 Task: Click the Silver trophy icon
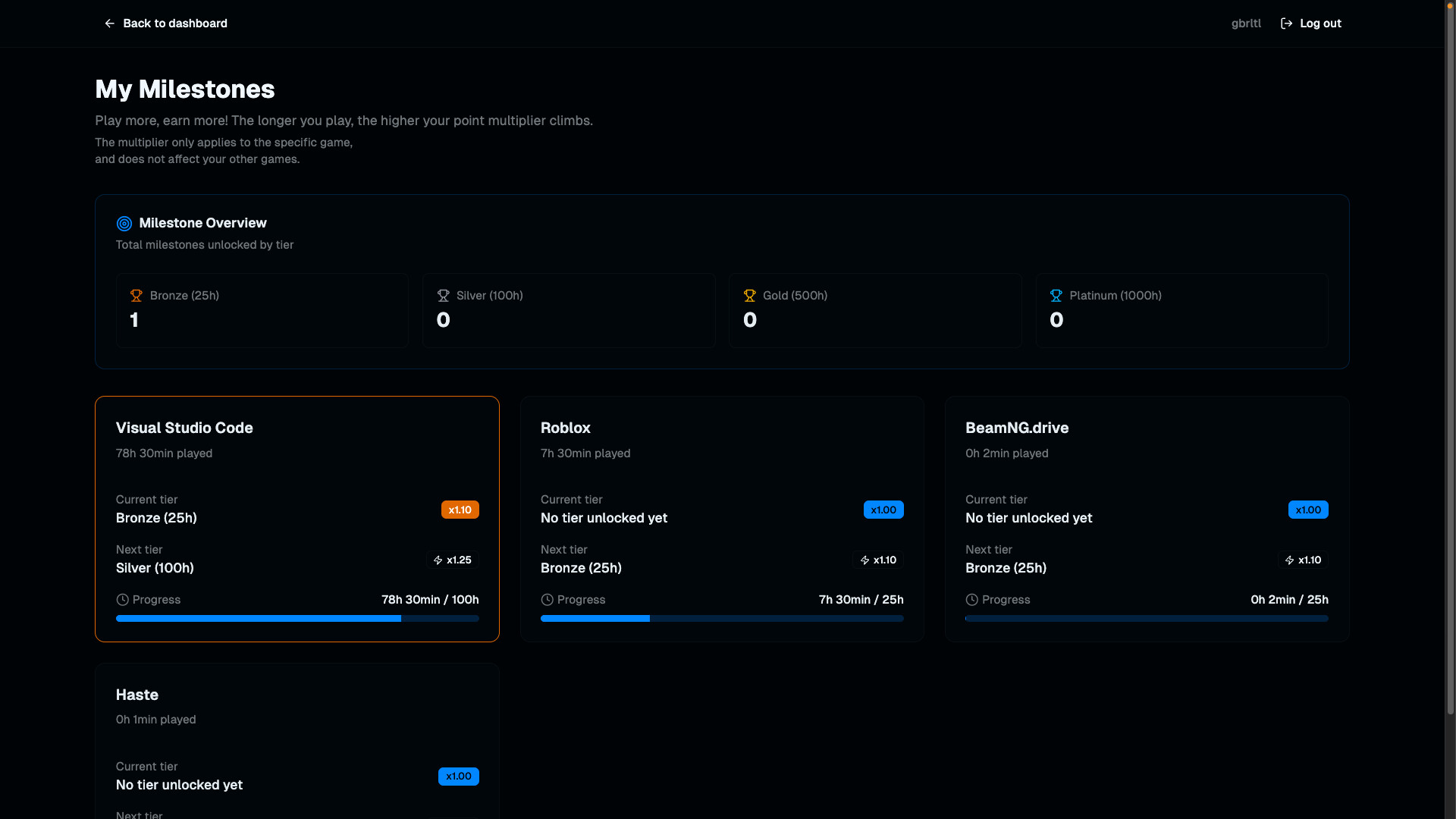pos(442,296)
